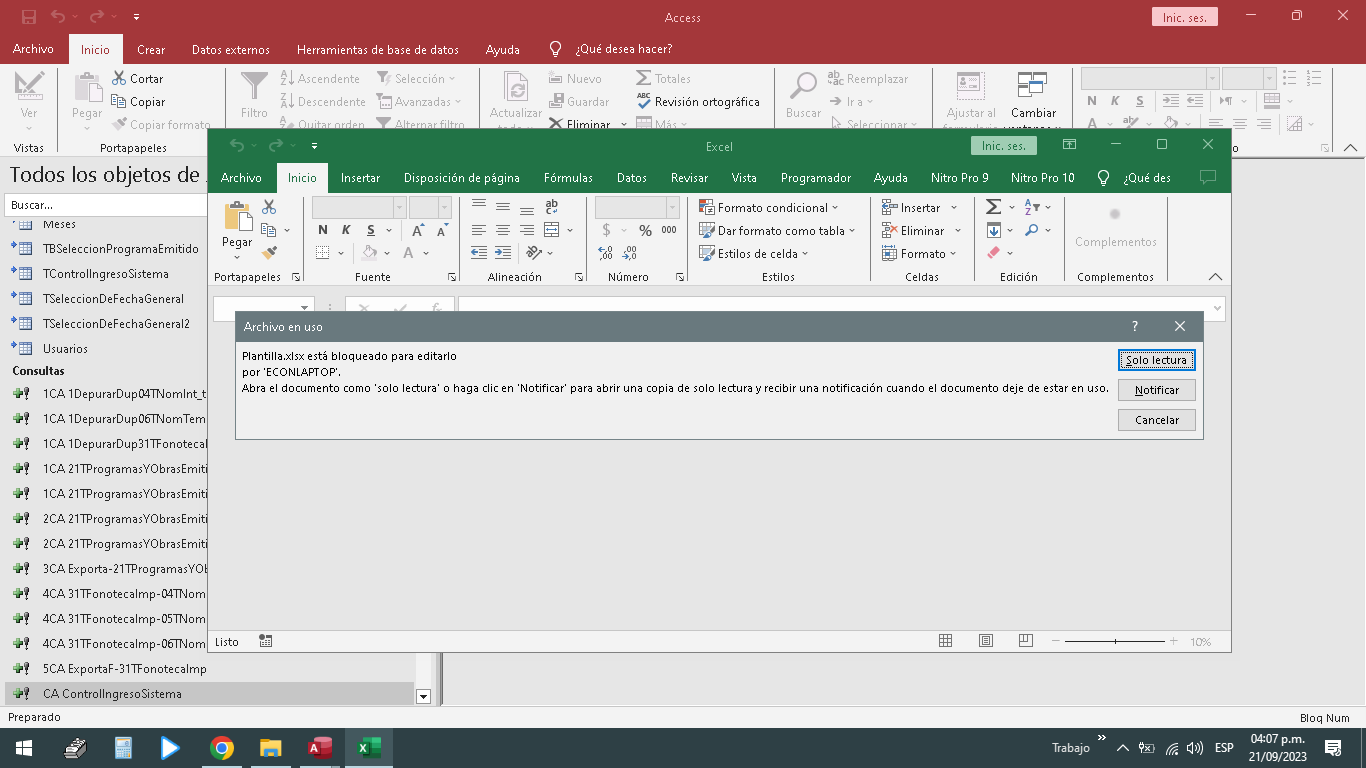This screenshot has width=1366, height=768.
Task: Switch to Disposición de página tab
Action: coord(462,177)
